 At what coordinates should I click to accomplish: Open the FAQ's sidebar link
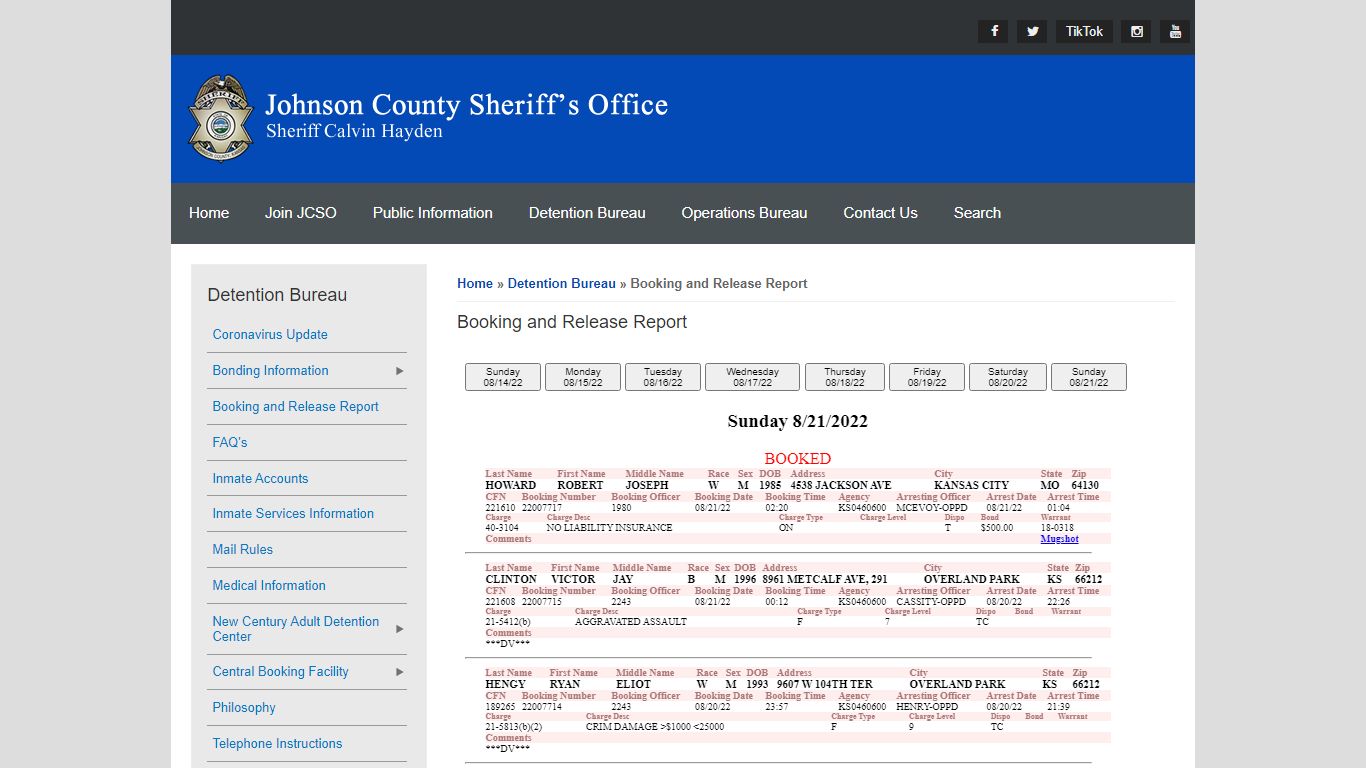click(x=230, y=442)
